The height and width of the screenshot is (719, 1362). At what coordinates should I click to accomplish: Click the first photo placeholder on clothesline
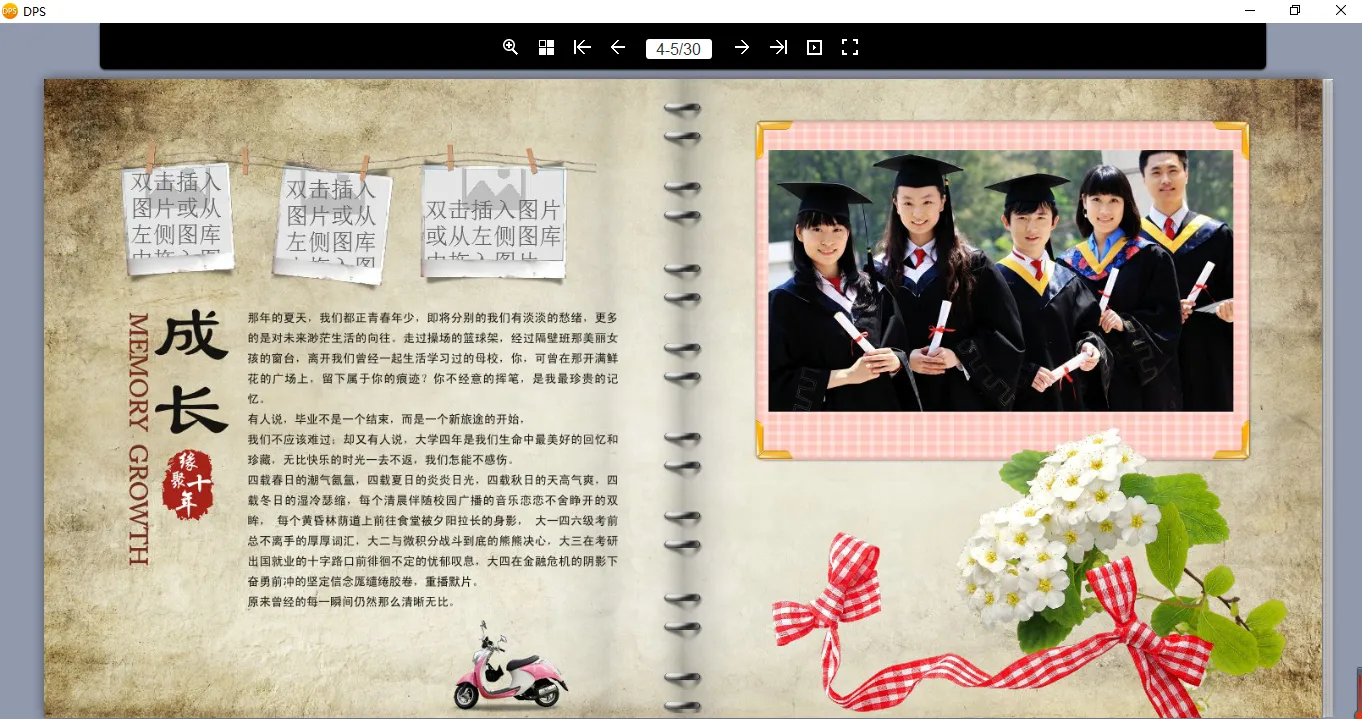pyautogui.click(x=178, y=219)
